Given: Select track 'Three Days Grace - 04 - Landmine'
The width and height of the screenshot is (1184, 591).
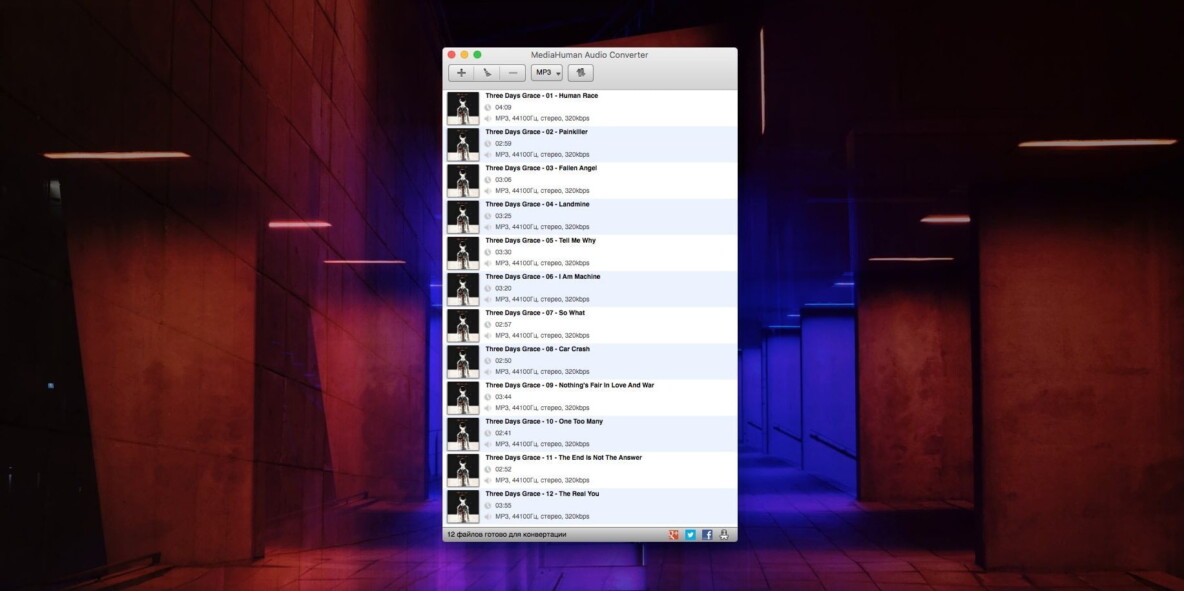Looking at the screenshot, I should [x=537, y=205].
